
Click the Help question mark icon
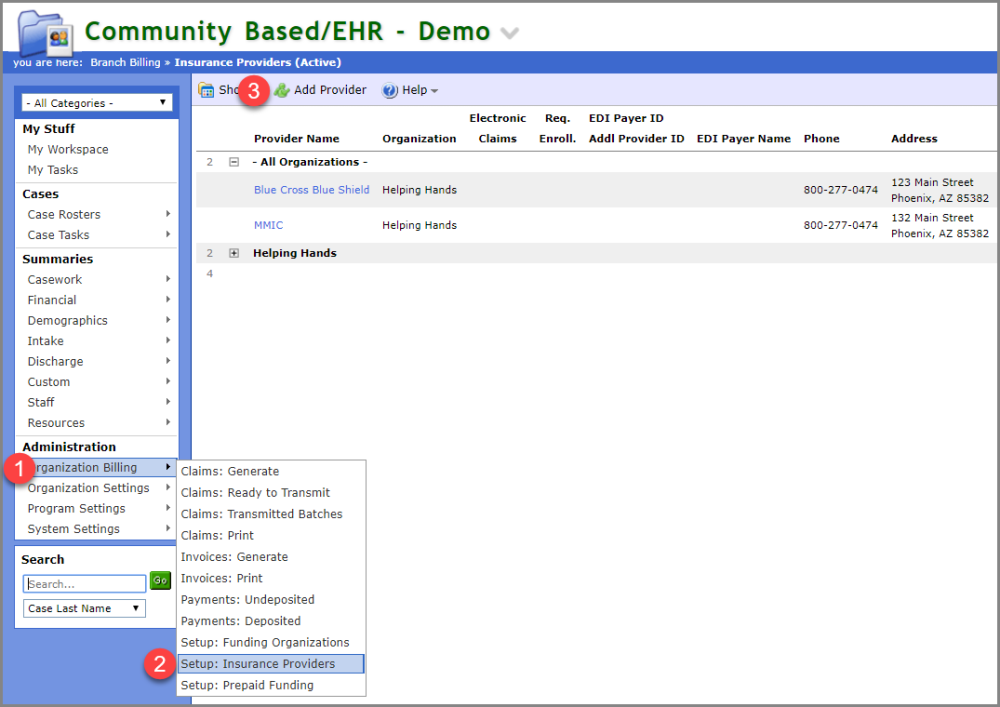click(390, 91)
